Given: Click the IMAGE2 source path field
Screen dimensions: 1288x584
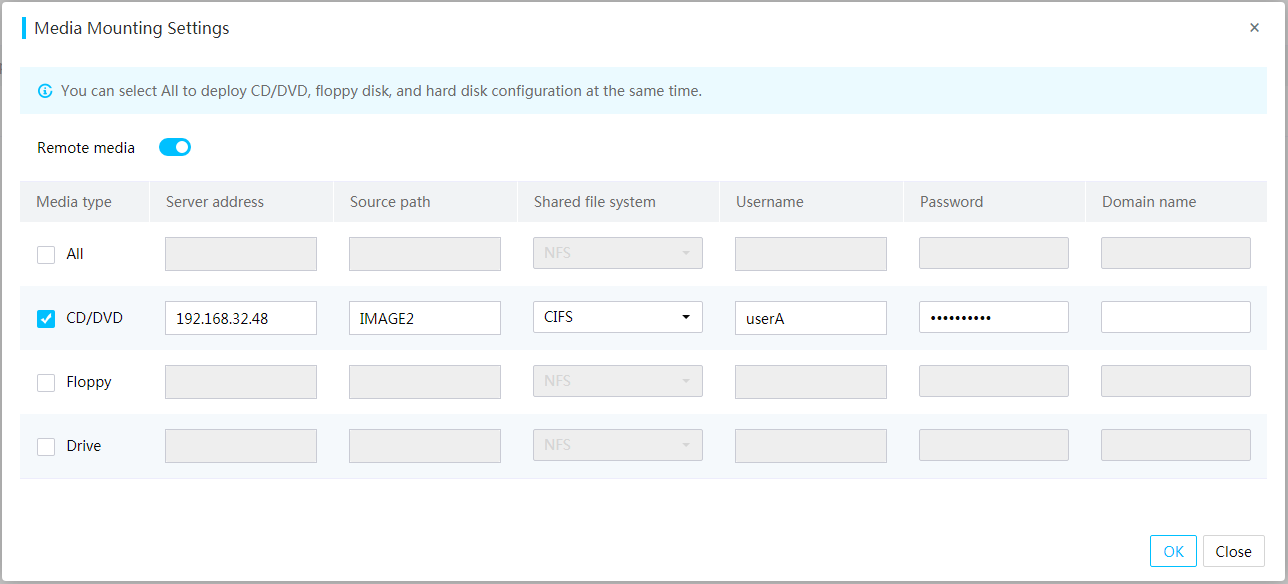Looking at the screenshot, I should pos(425,318).
